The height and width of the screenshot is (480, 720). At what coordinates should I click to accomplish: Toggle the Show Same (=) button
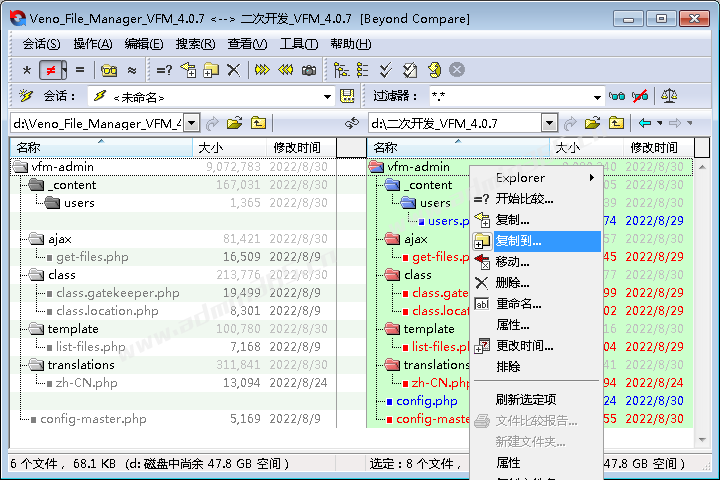(80, 70)
